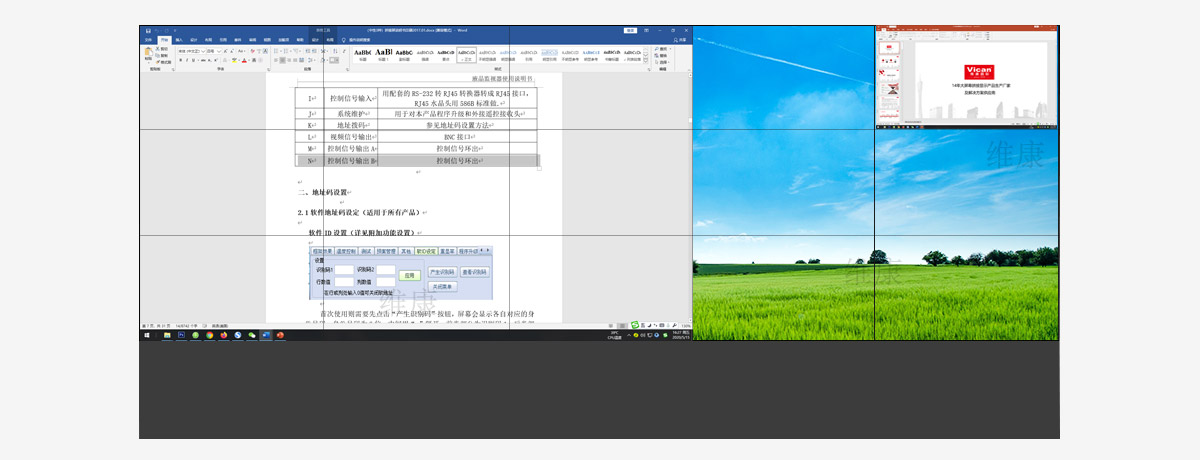The width and height of the screenshot is (1200, 460).
Task: Click the green 应用 button in the dialog
Action: (410, 275)
